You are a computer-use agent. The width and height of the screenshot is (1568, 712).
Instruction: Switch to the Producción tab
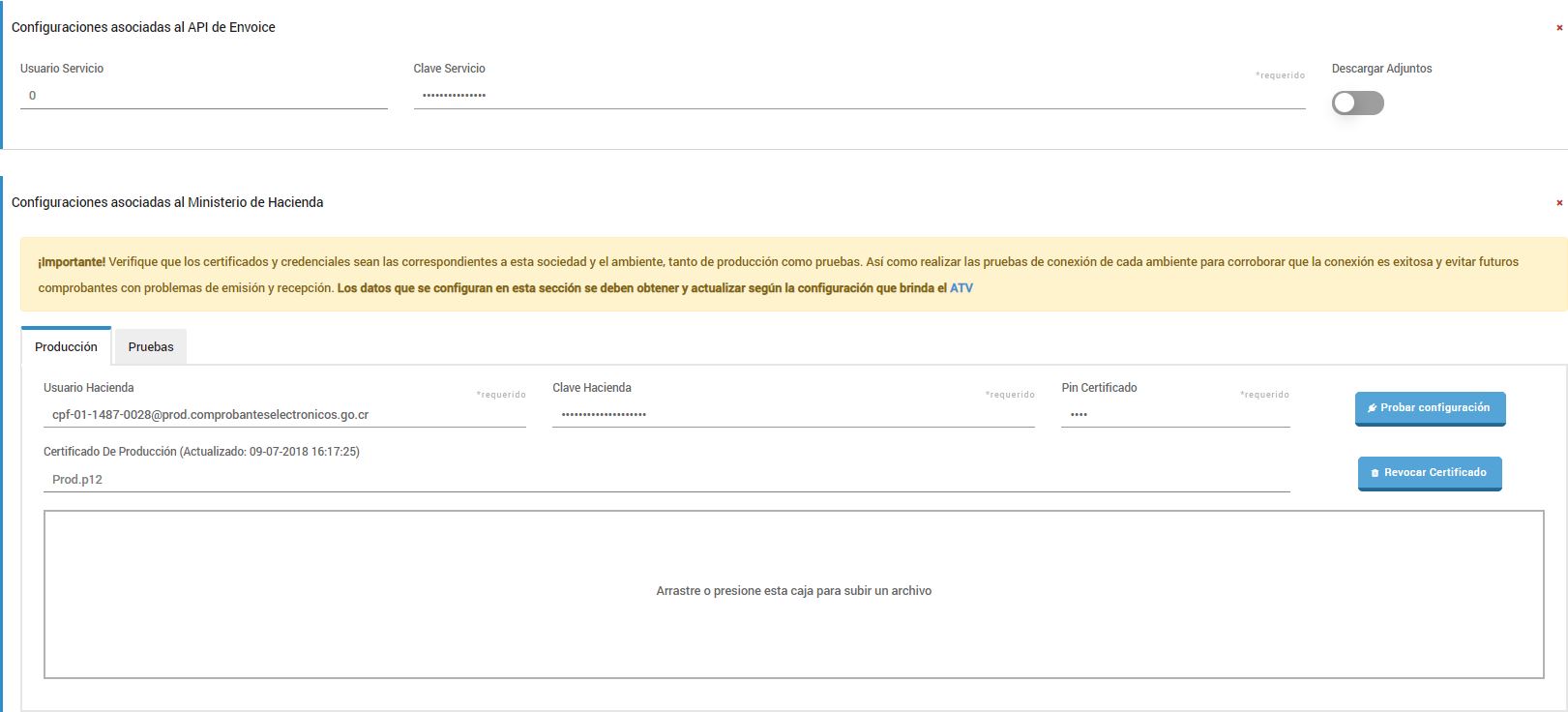point(66,346)
